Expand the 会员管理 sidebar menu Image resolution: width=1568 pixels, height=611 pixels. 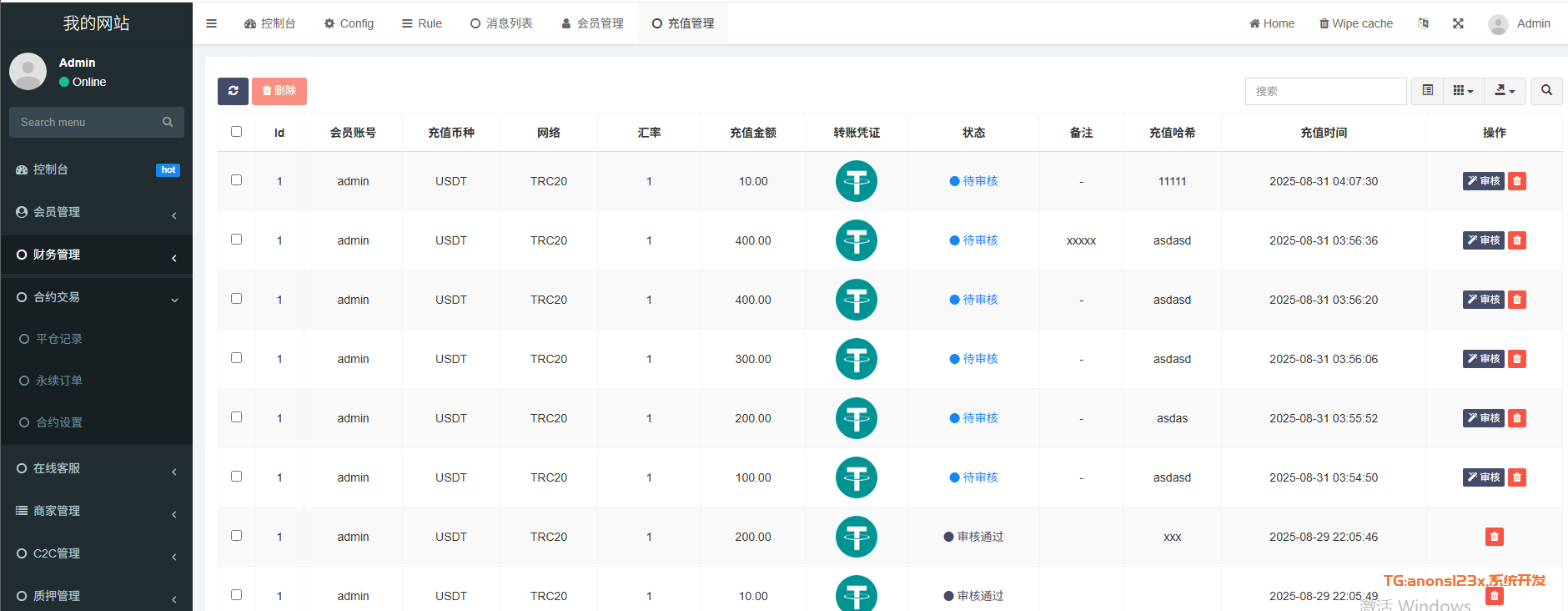96,212
